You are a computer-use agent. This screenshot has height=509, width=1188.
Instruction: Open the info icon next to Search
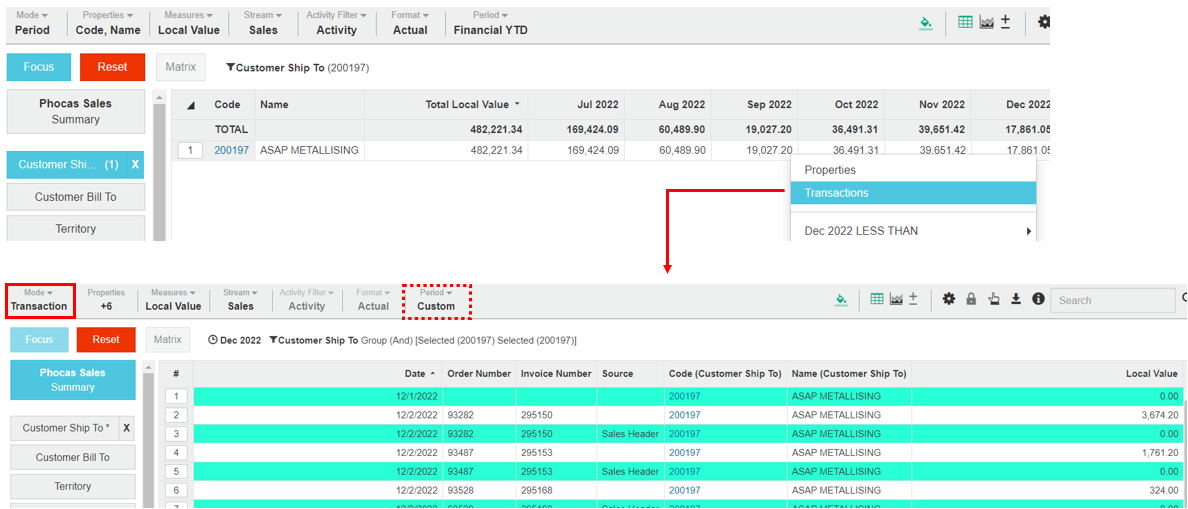click(x=1038, y=299)
